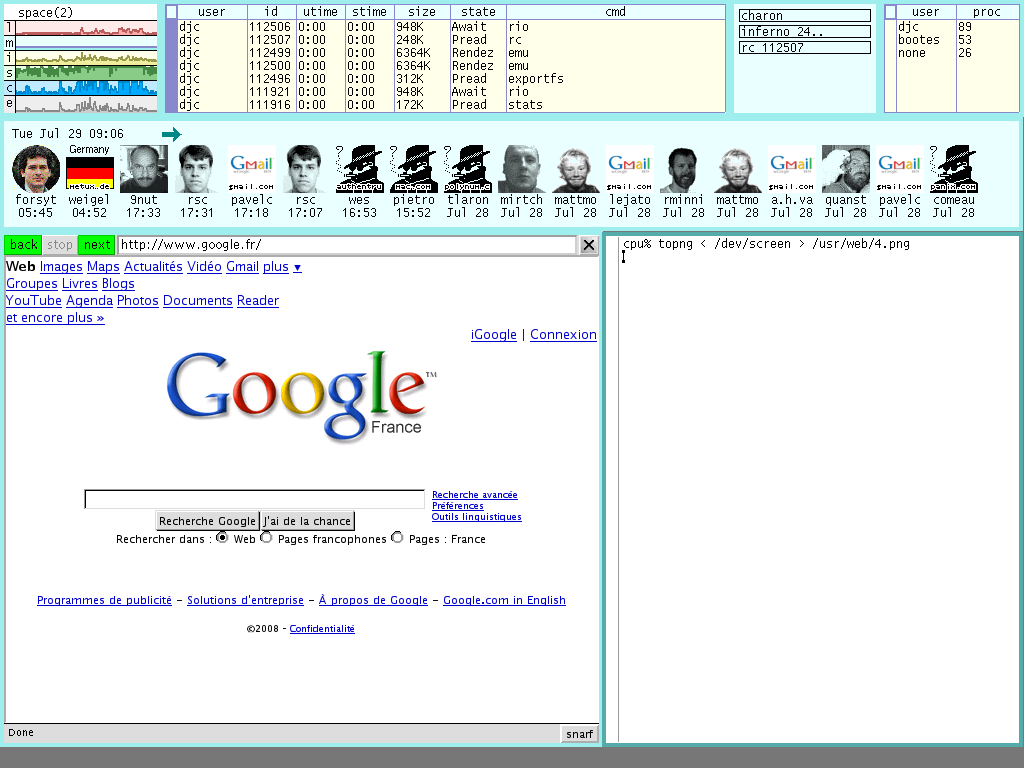Select Pages : France radio button
This screenshot has width=1024, height=768.
(397, 537)
